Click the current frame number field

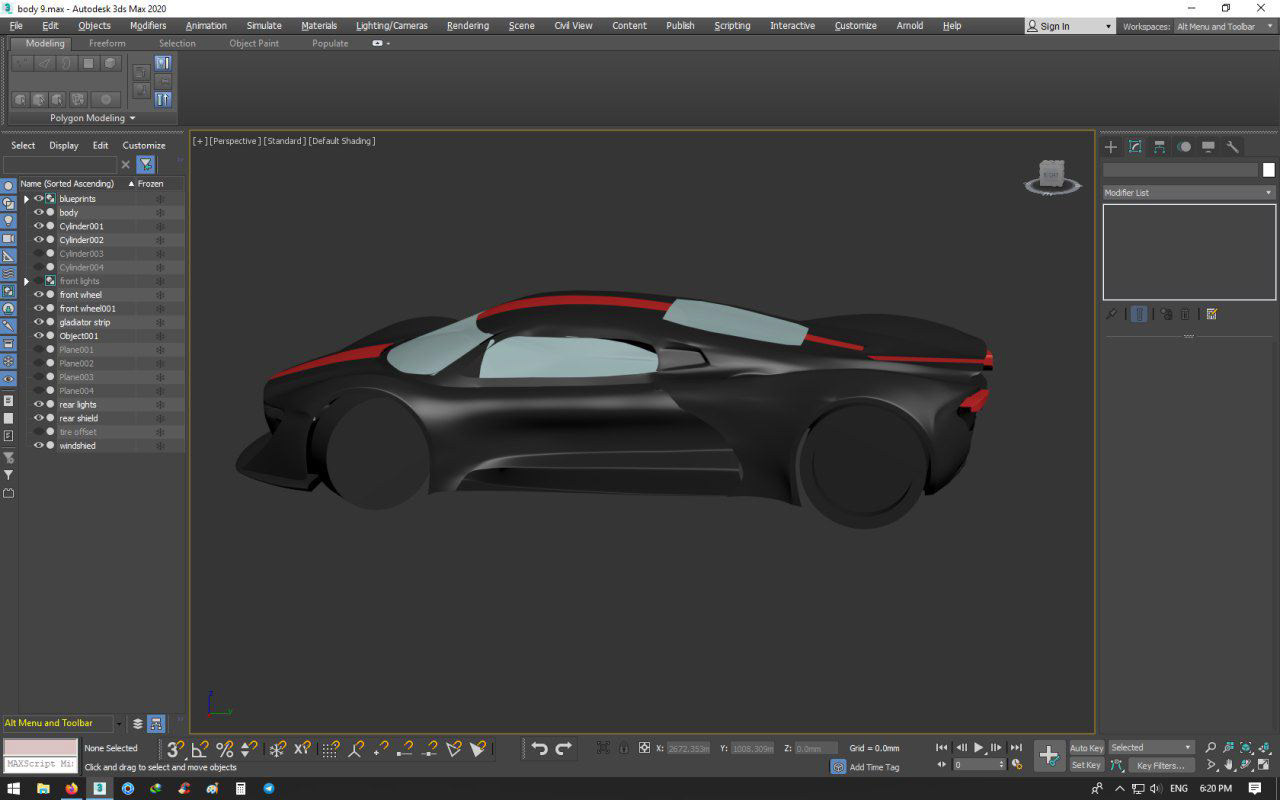[x=977, y=765]
